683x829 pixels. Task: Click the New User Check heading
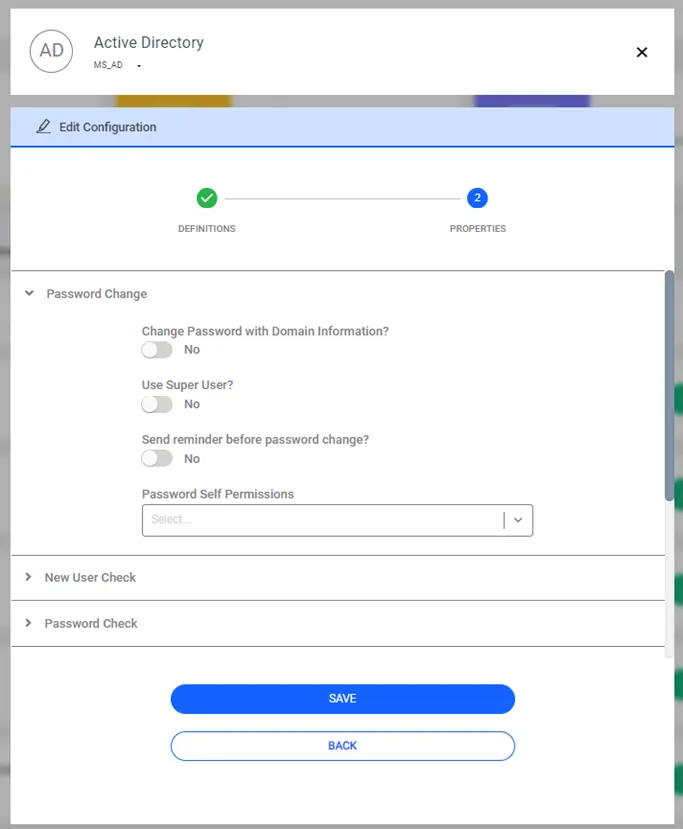(90, 578)
